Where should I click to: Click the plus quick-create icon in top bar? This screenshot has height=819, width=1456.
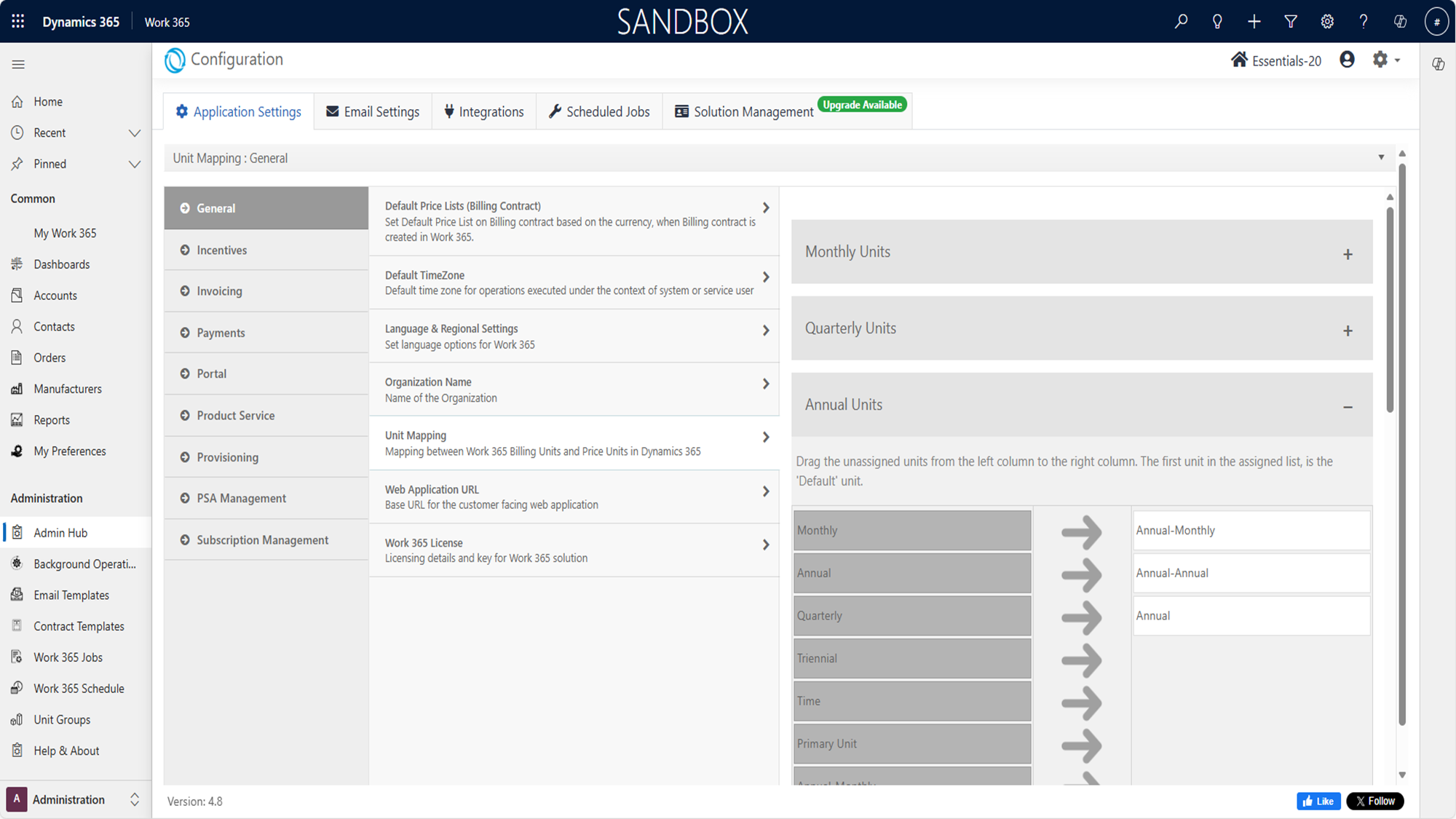[1254, 21]
